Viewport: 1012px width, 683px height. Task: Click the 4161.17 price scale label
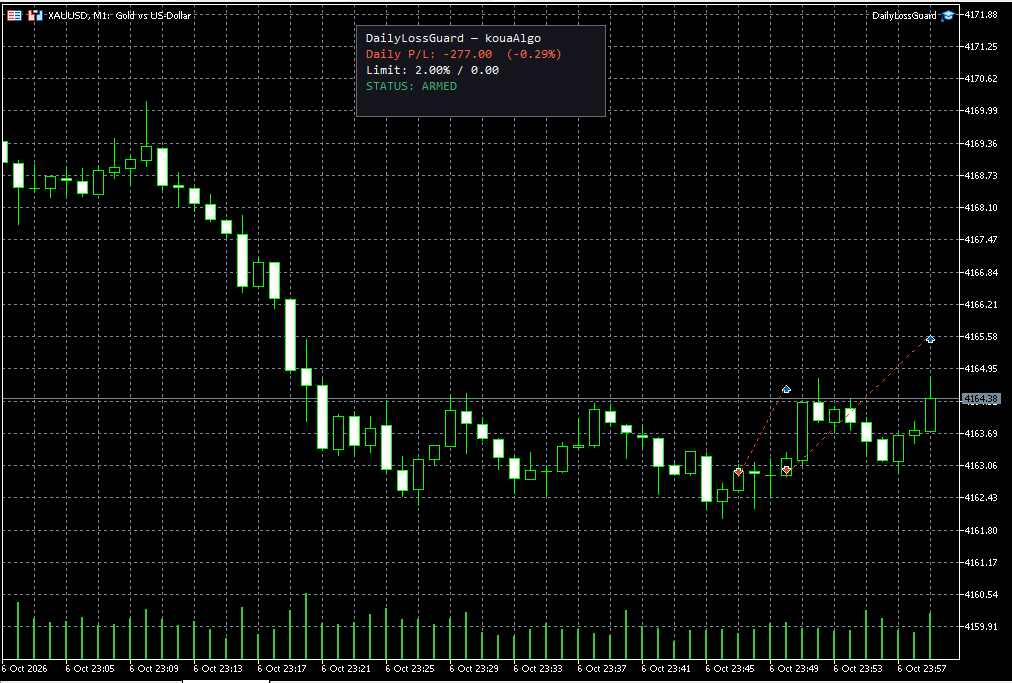pos(980,562)
